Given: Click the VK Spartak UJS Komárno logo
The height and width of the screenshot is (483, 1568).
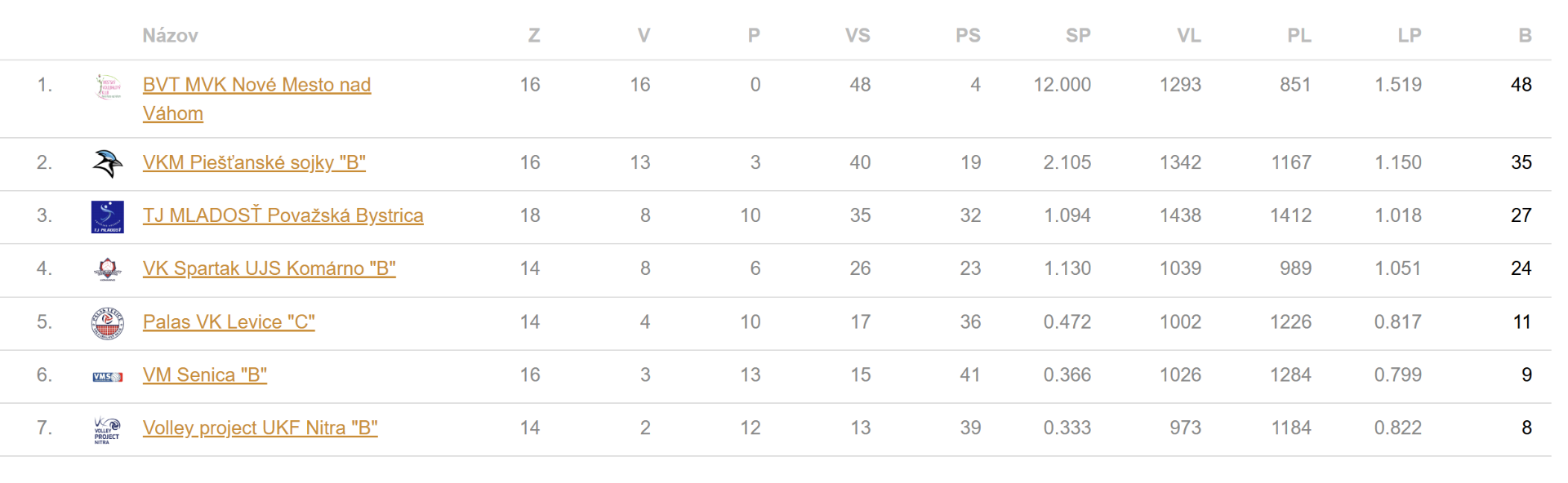Looking at the screenshot, I should point(108,269).
